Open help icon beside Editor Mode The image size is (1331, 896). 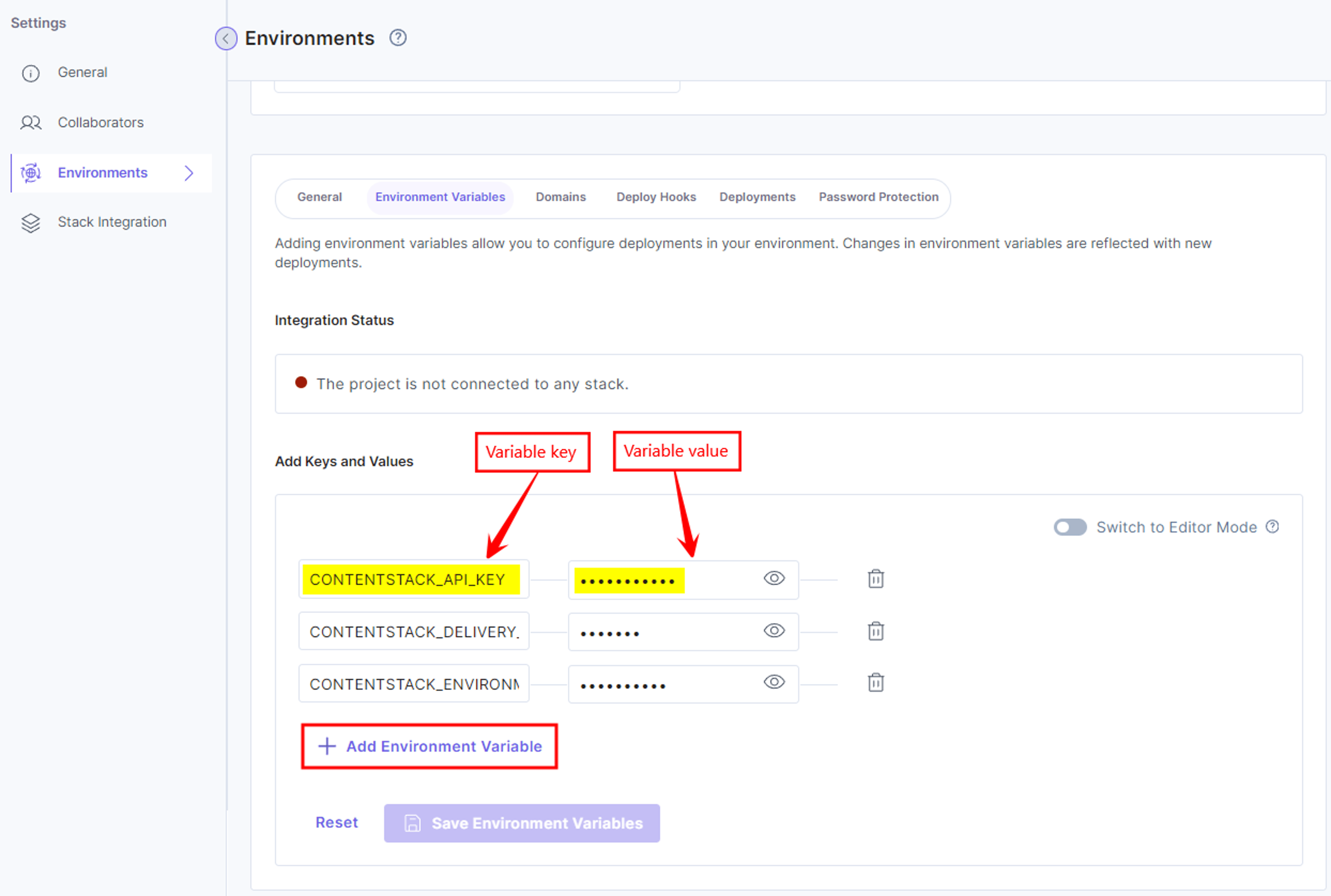(1272, 526)
